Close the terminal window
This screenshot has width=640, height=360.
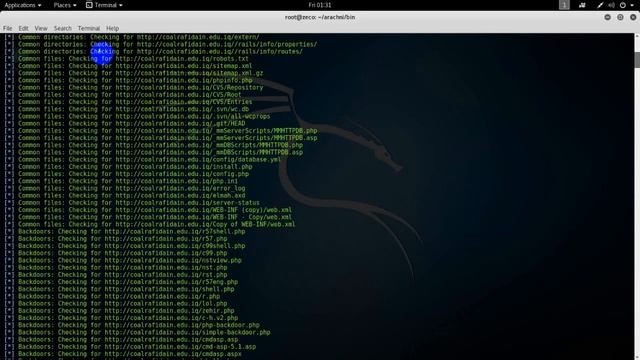pos(633,17)
